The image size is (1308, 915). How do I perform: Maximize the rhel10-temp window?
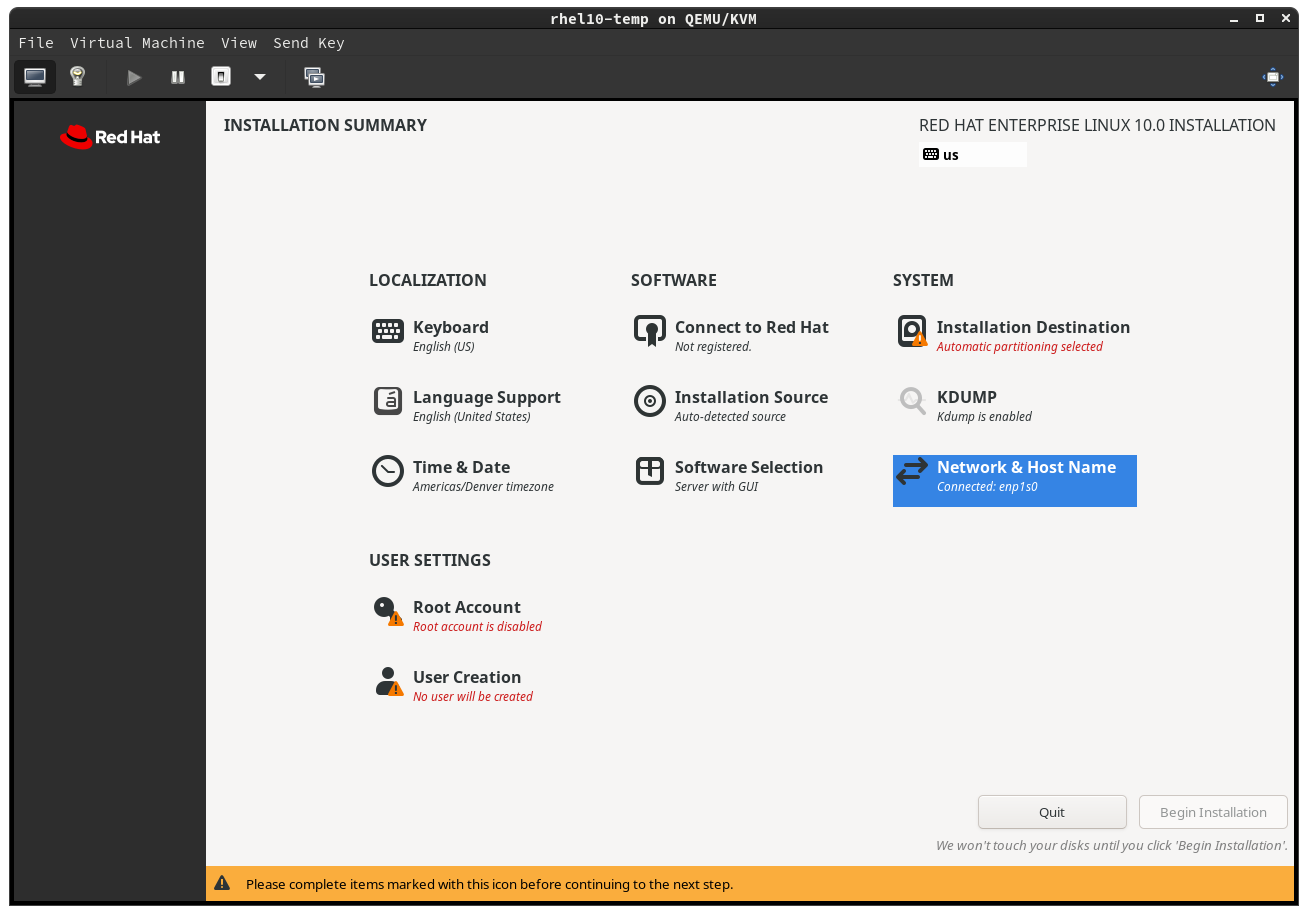pyautogui.click(x=1259, y=18)
